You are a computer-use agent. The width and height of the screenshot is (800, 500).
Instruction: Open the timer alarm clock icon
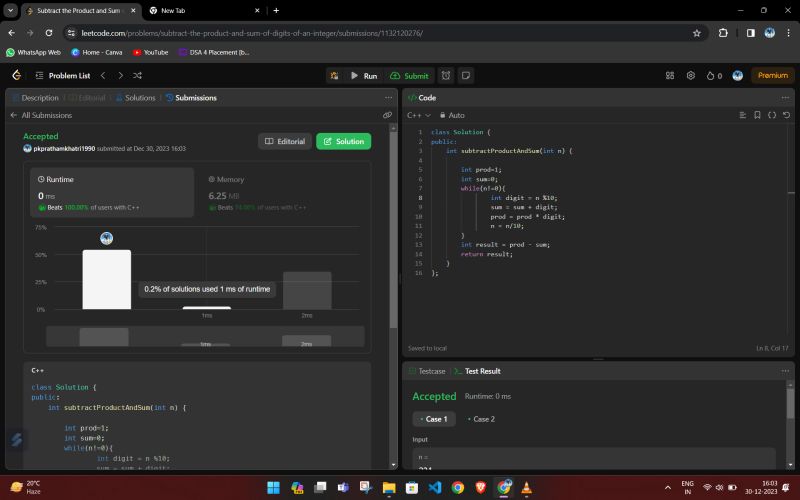[x=446, y=75]
